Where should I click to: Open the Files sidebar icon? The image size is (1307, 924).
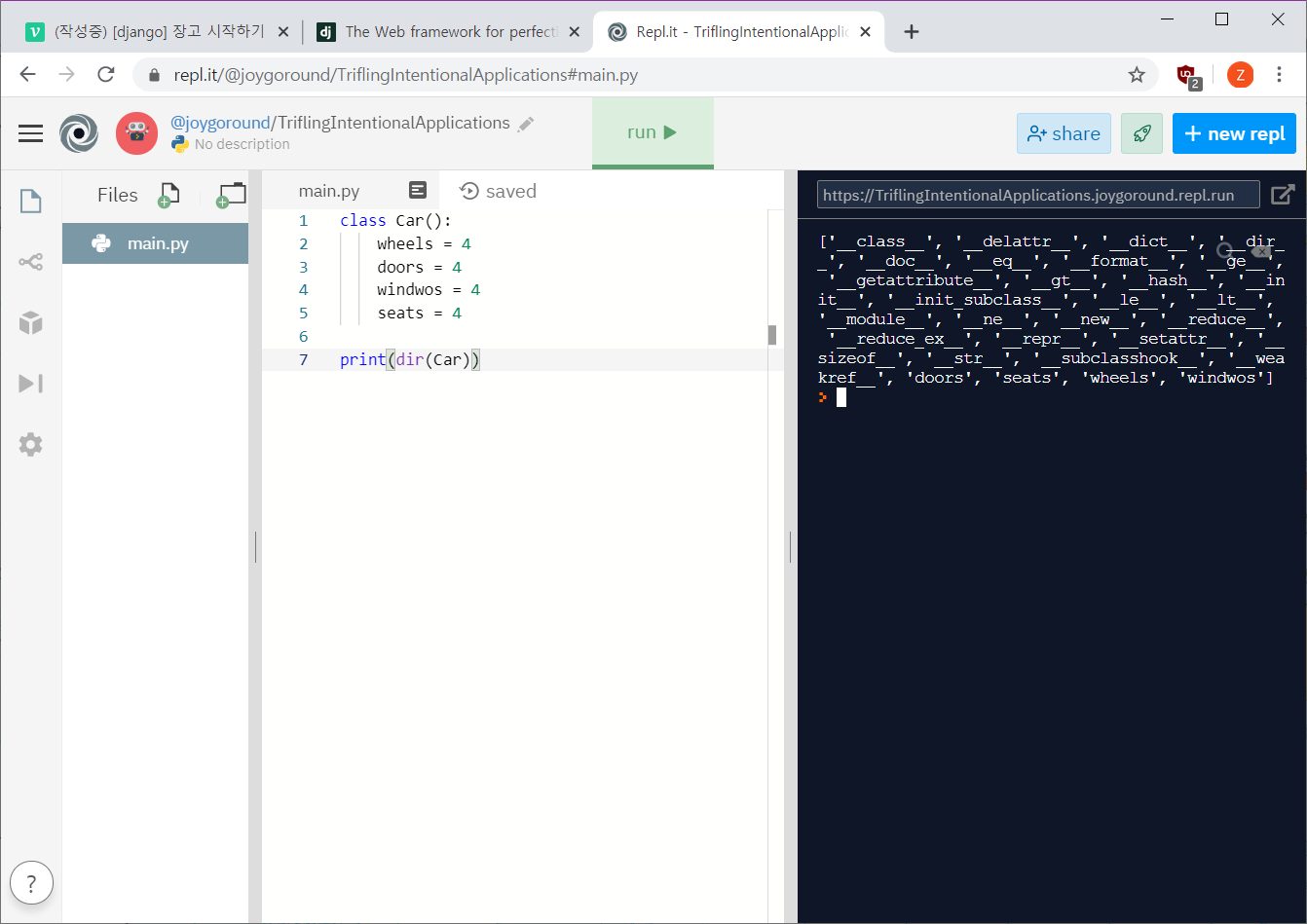[31, 201]
